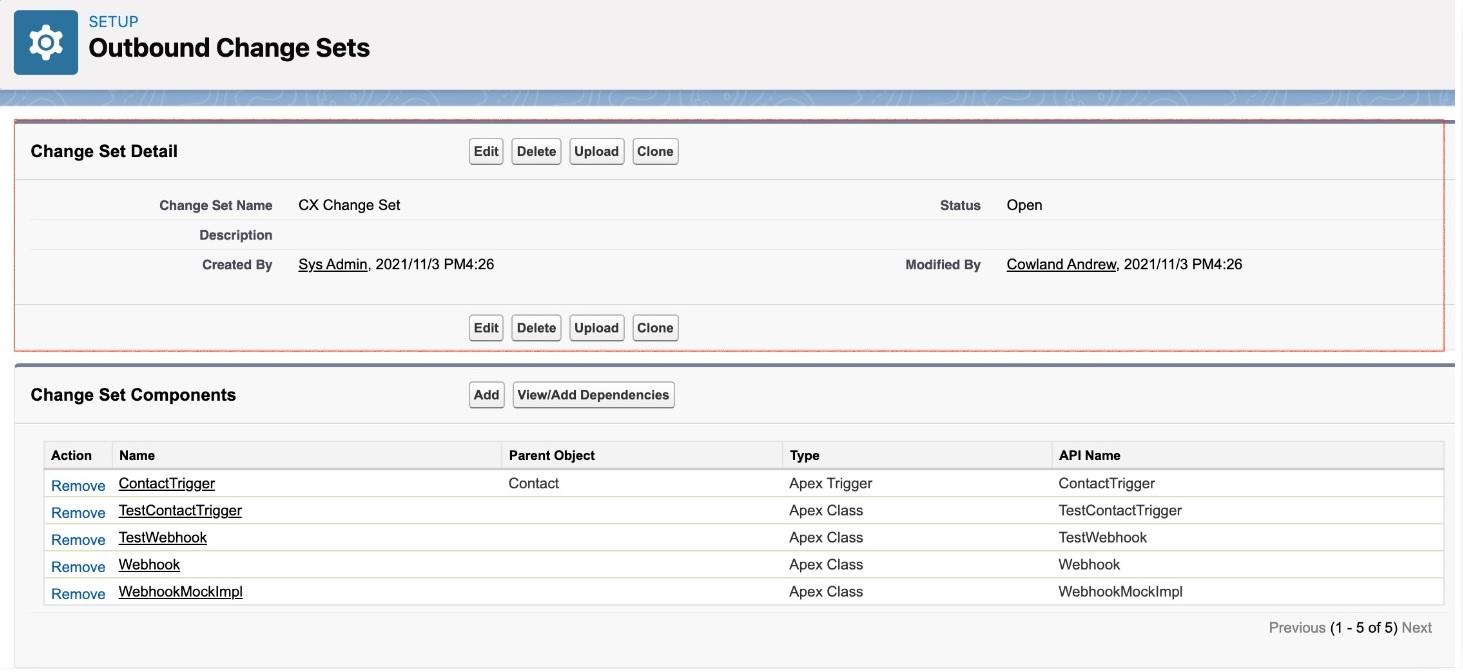Open the Cowland Andrew user link
The height and width of the screenshot is (672, 1463).
tap(1060, 265)
